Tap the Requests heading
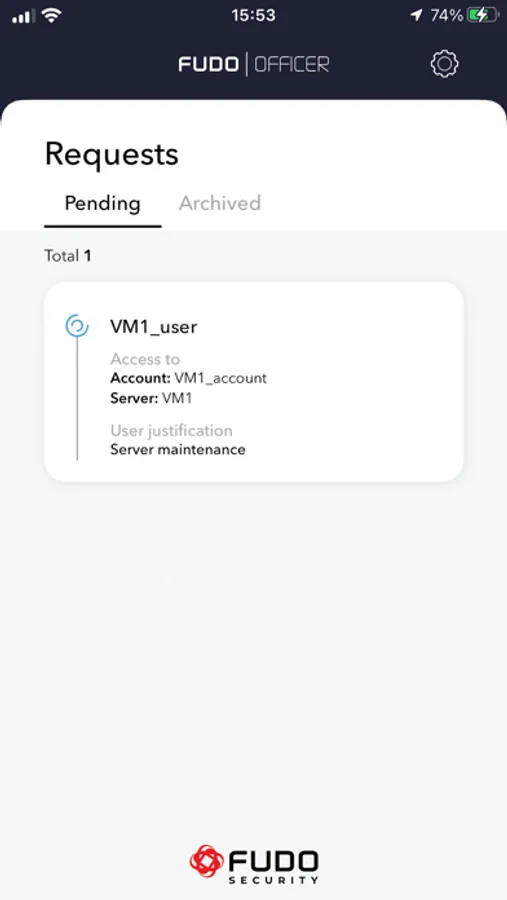507x900 pixels. (x=111, y=155)
